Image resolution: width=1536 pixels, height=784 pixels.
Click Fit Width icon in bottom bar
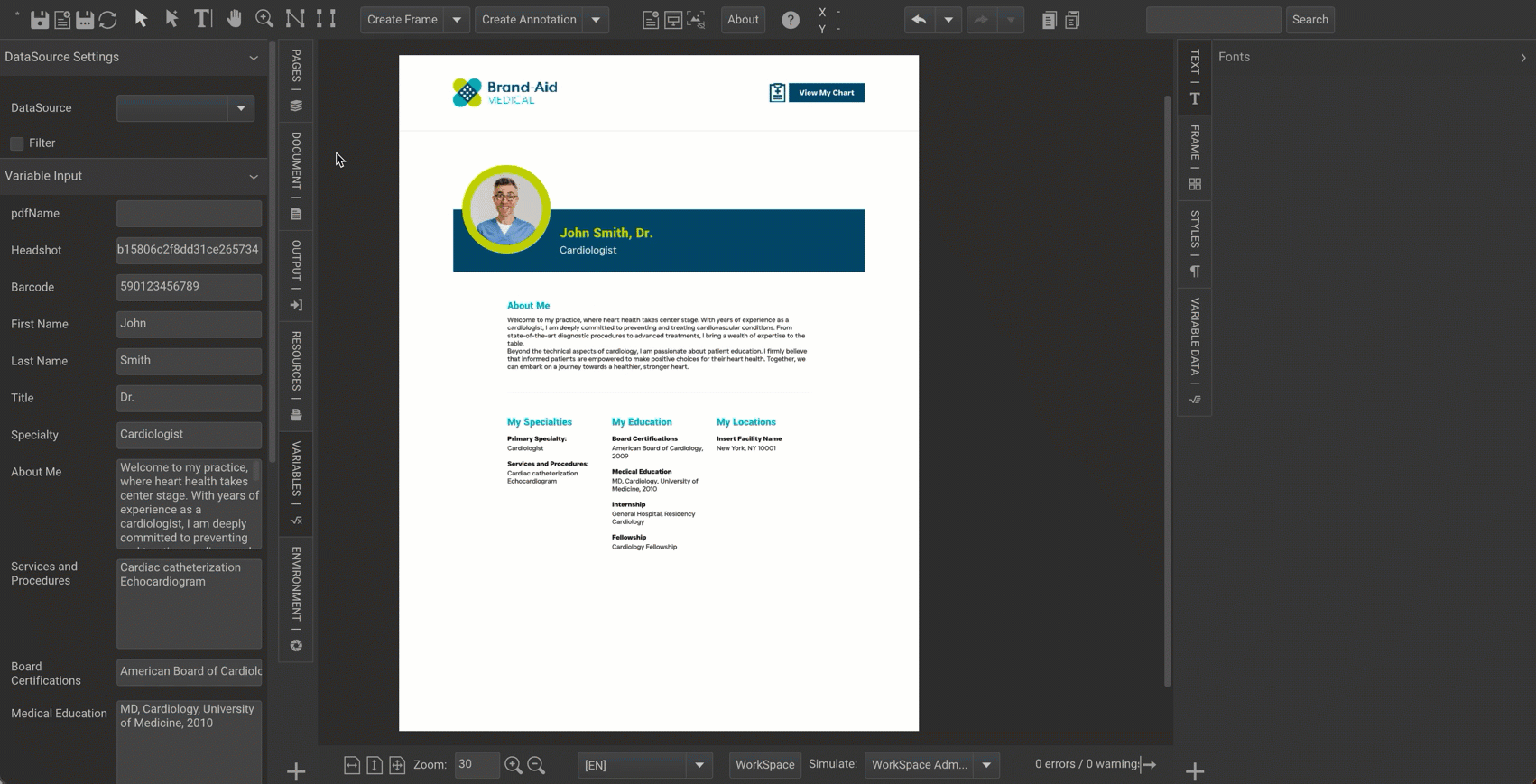(352, 765)
